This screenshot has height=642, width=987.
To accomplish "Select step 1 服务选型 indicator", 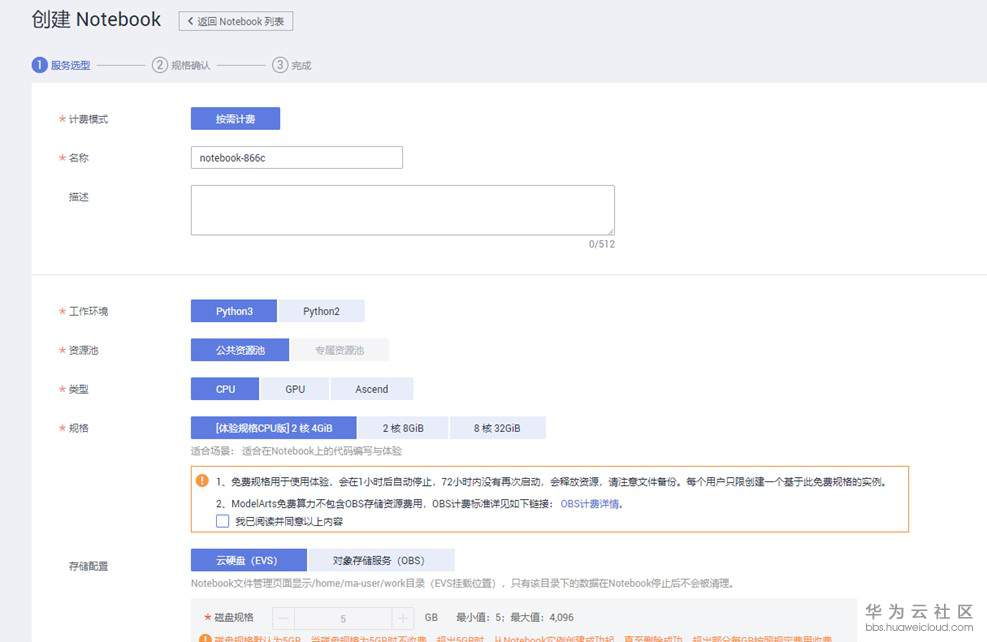I will point(61,65).
